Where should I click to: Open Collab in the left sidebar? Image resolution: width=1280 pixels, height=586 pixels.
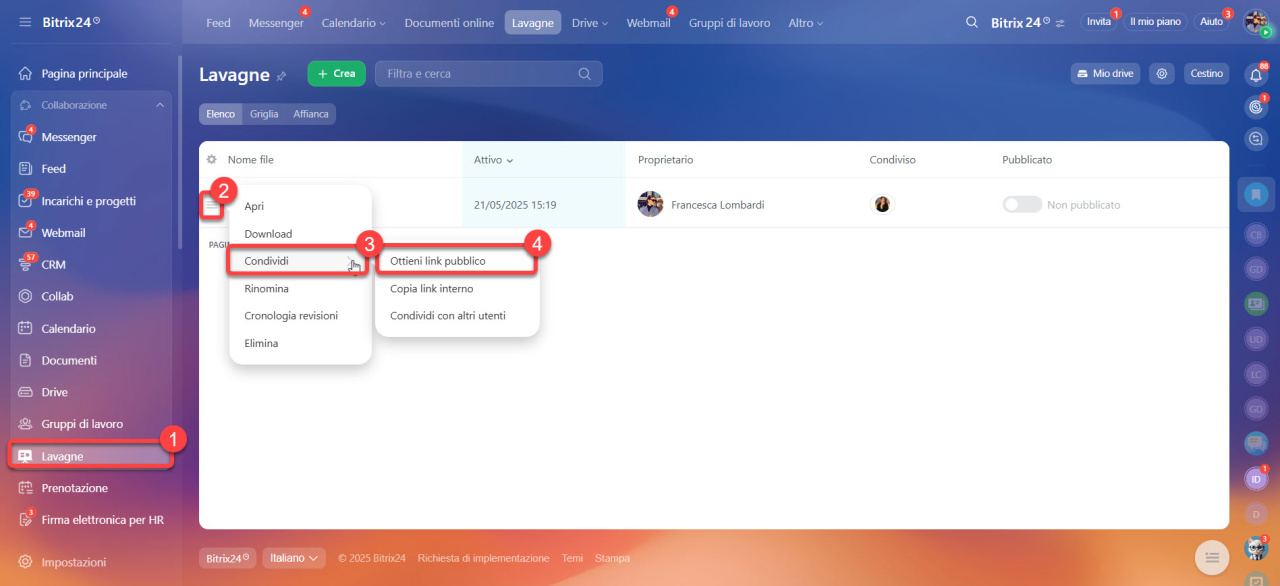(57, 296)
